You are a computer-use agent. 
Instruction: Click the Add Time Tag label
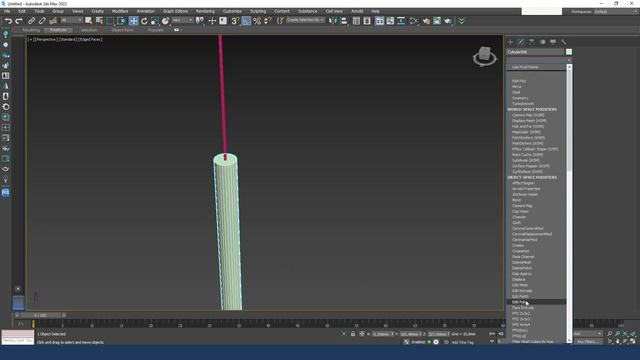[462, 342]
